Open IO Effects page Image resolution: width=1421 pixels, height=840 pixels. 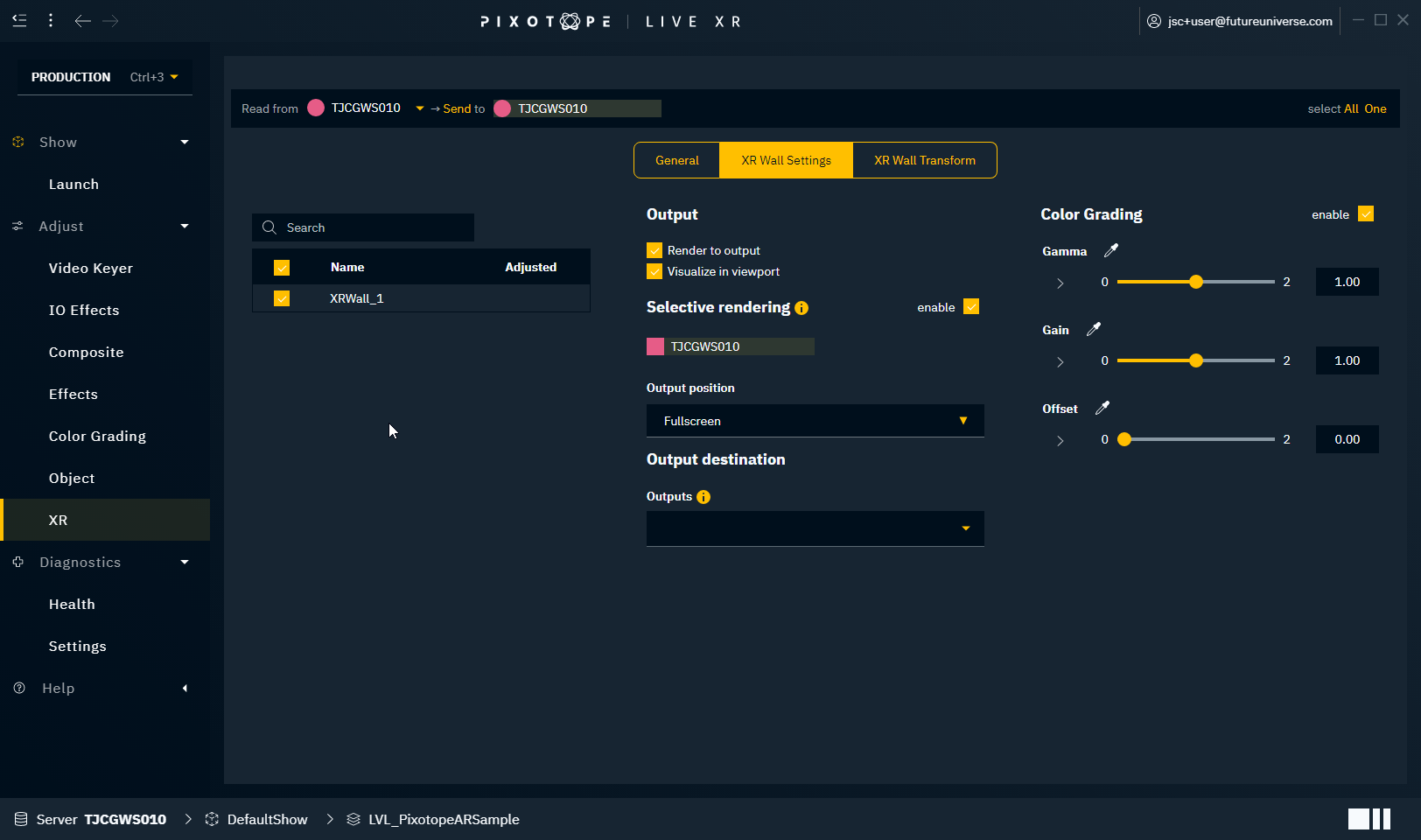pos(84,310)
